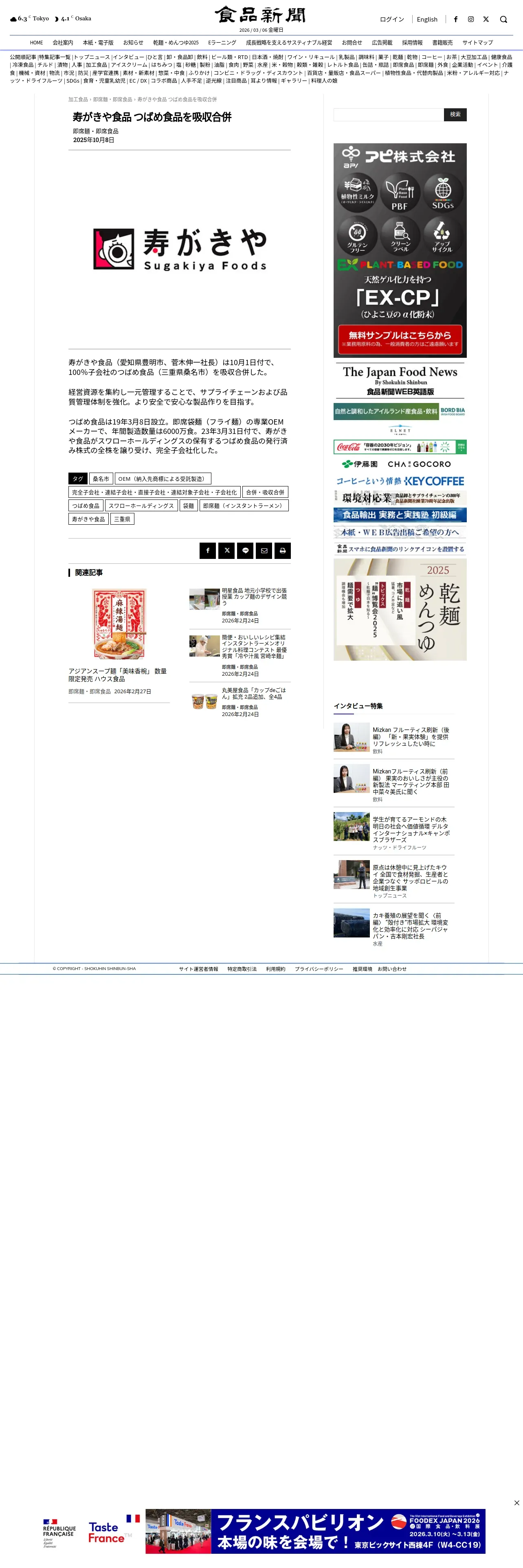Image resolution: width=523 pixels, height=1568 pixels.
Task: Open 広告掲載 menu item
Action: click(382, 43)
